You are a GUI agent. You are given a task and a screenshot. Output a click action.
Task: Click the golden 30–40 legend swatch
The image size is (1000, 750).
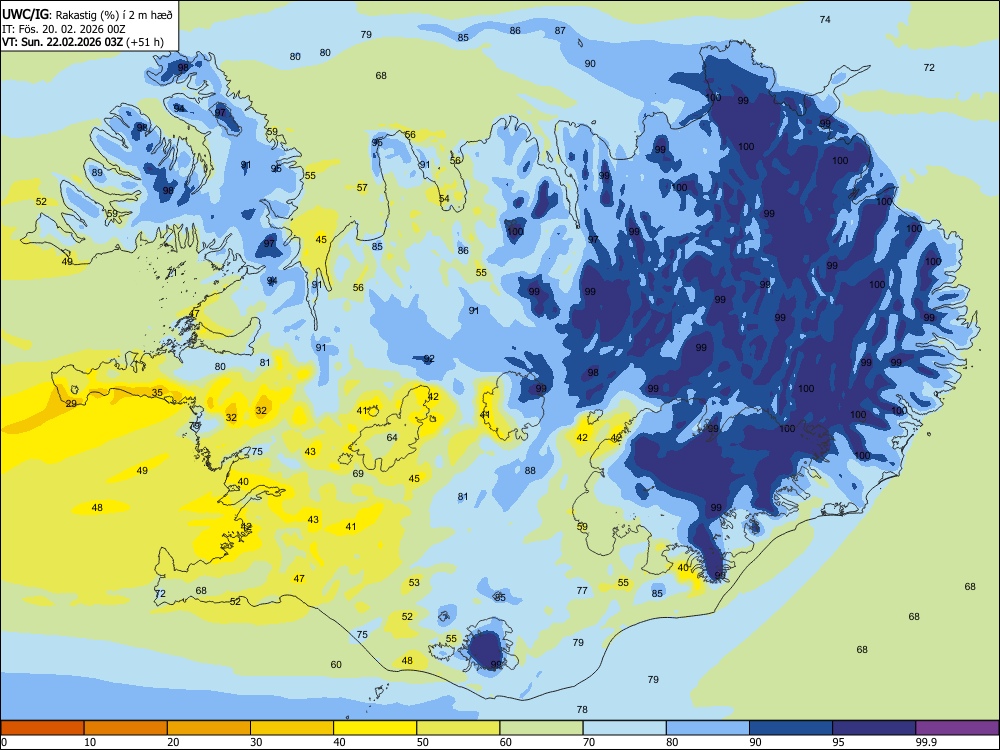pos(292,728)
